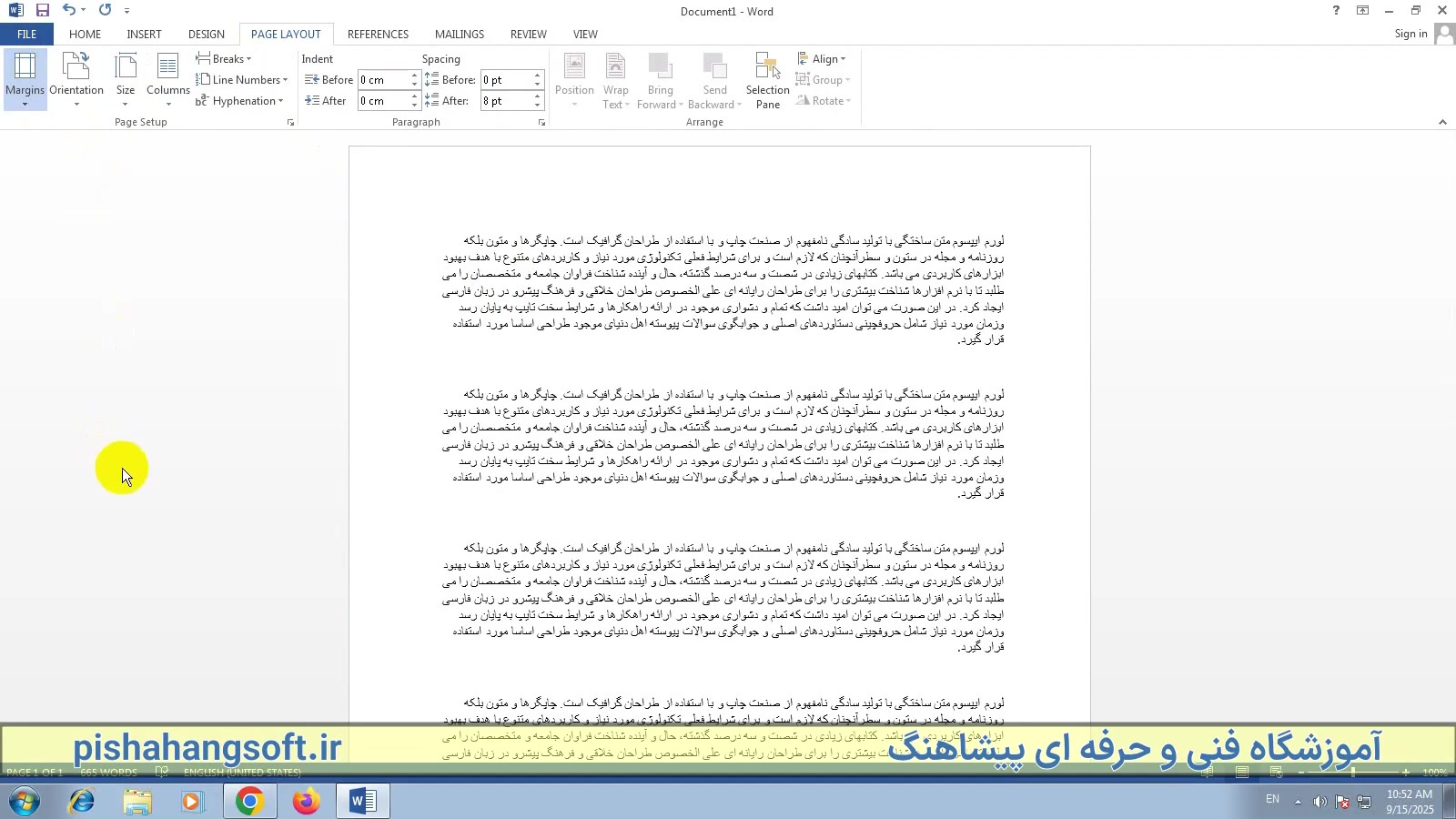Screen dimensions: 1456x819
Task: Open the Undo history dropdown arrow
Action: point(84,11)
